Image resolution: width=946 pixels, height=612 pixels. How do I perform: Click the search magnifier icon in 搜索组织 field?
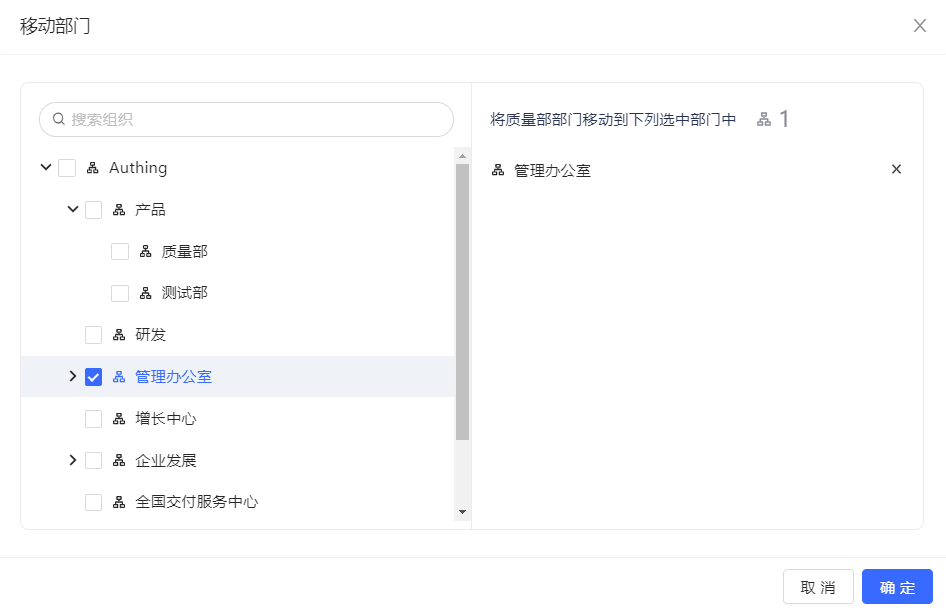[59, 119]
